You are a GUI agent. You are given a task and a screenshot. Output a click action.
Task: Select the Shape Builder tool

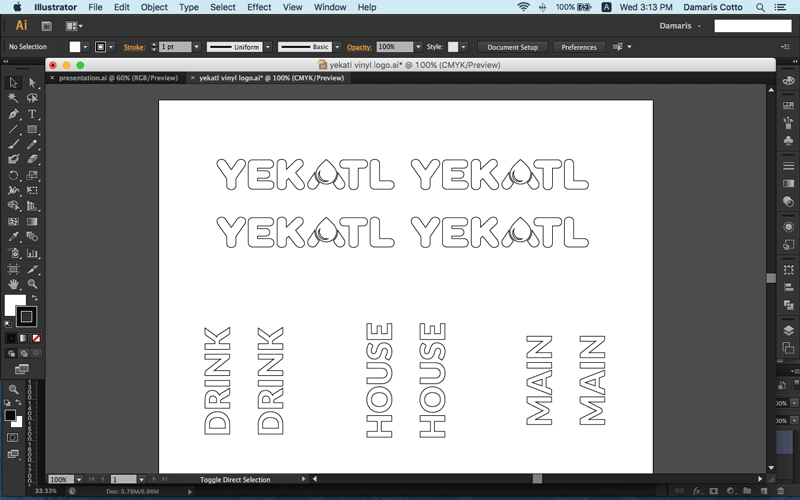tap(13, 206)
